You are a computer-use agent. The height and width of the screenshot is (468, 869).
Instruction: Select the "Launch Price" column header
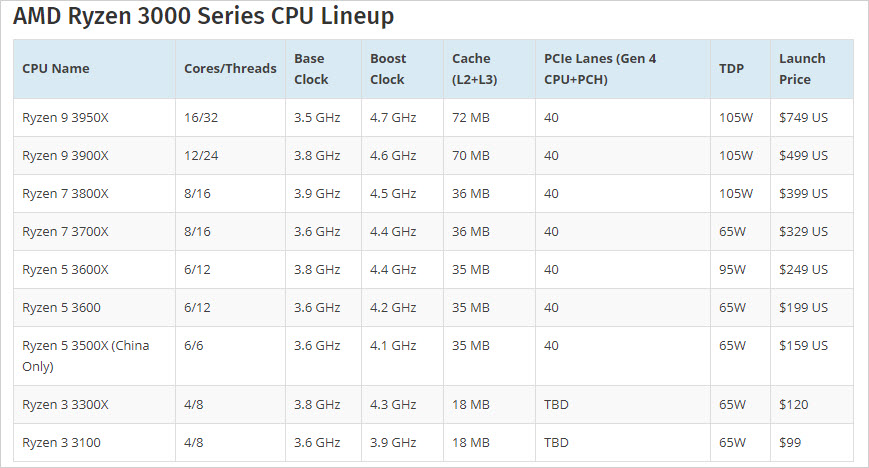[801, 69]
